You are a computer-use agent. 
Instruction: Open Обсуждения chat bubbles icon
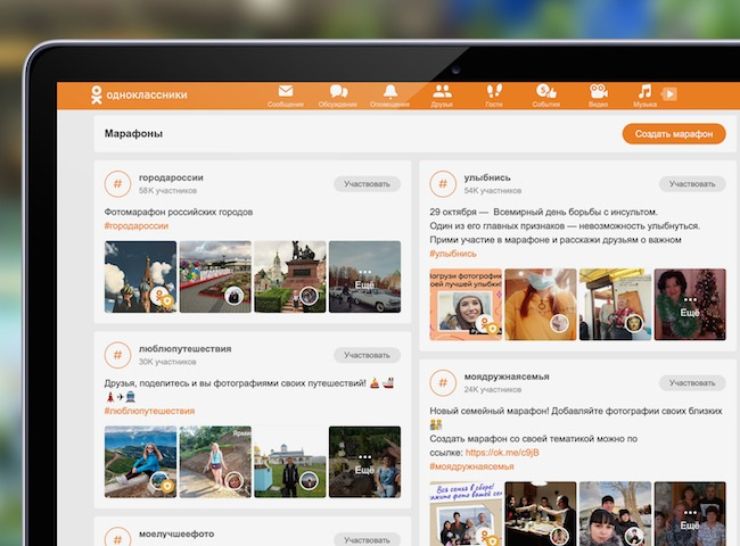click(x=338, y=91)
